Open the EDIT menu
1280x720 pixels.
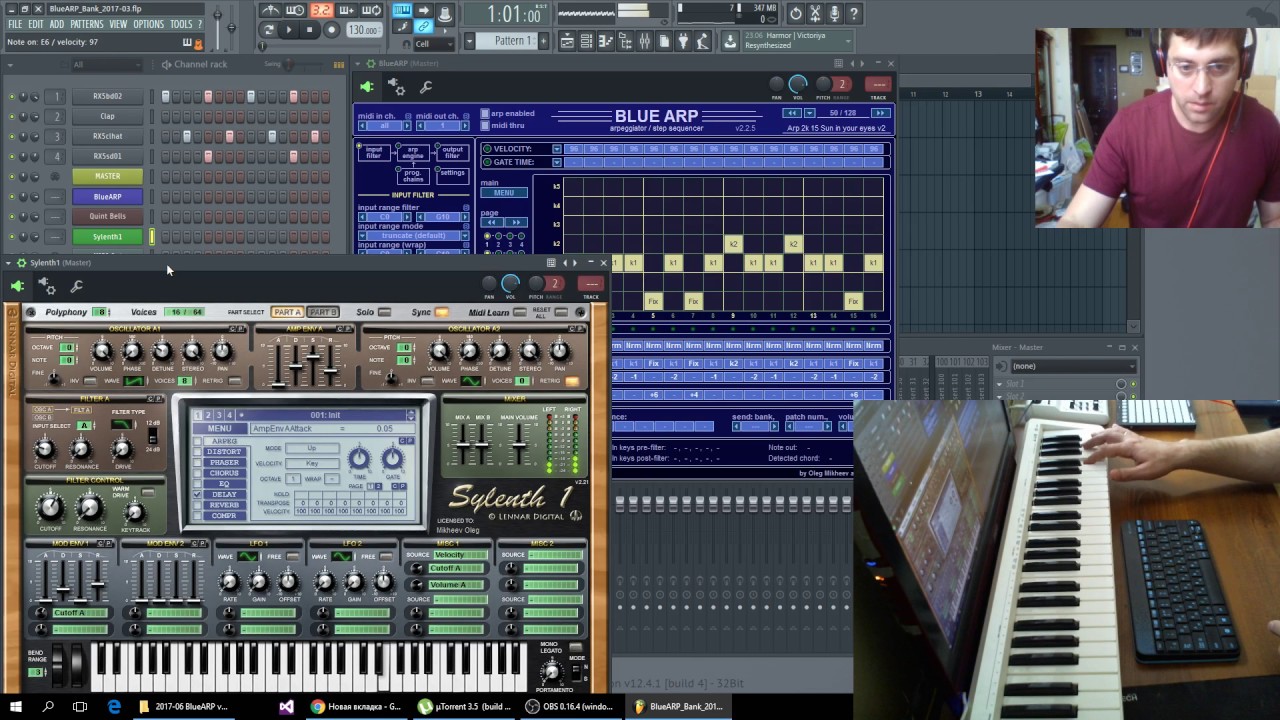[36, 24]
